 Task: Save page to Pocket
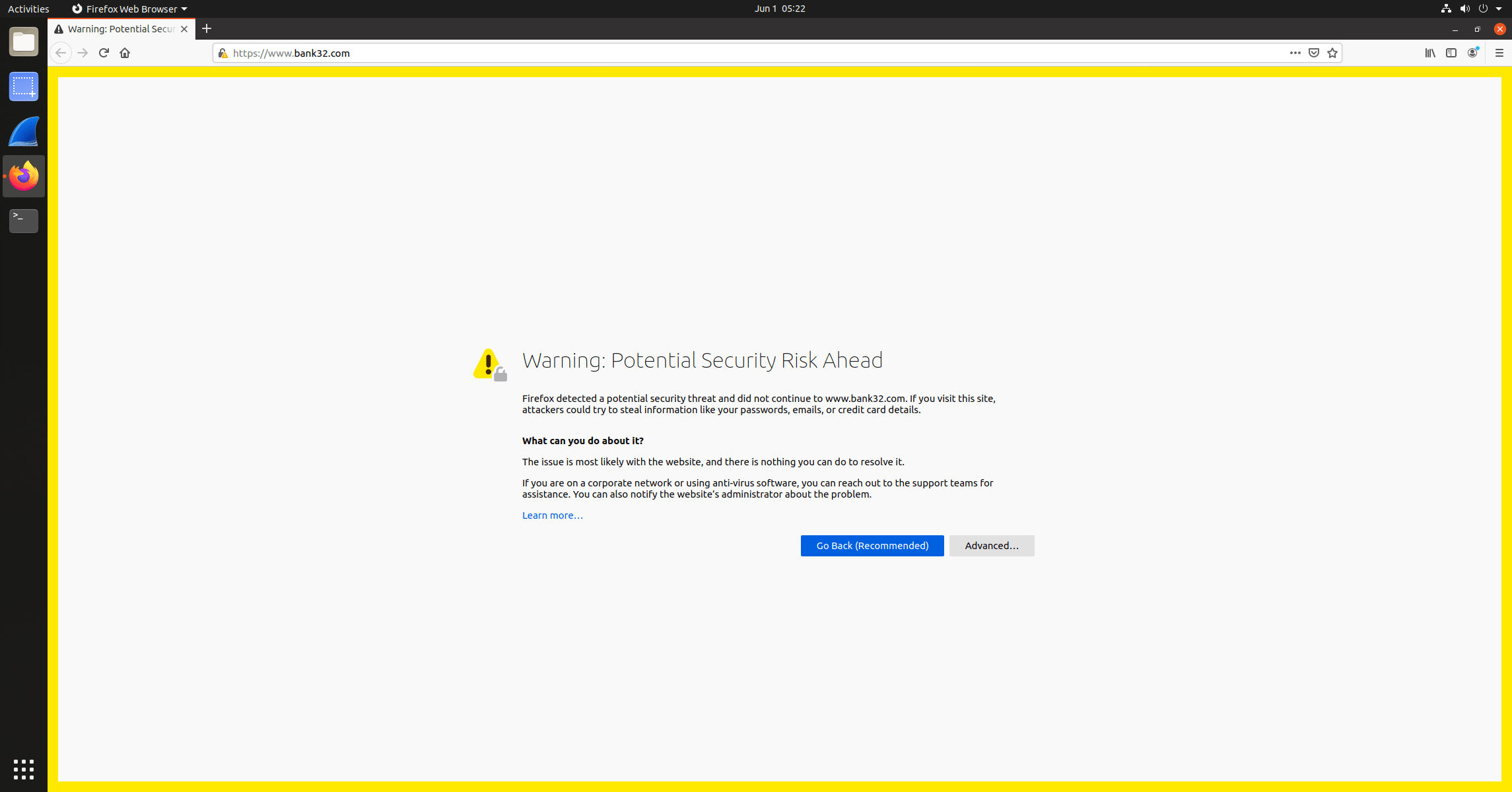(x=1314, y=53)
